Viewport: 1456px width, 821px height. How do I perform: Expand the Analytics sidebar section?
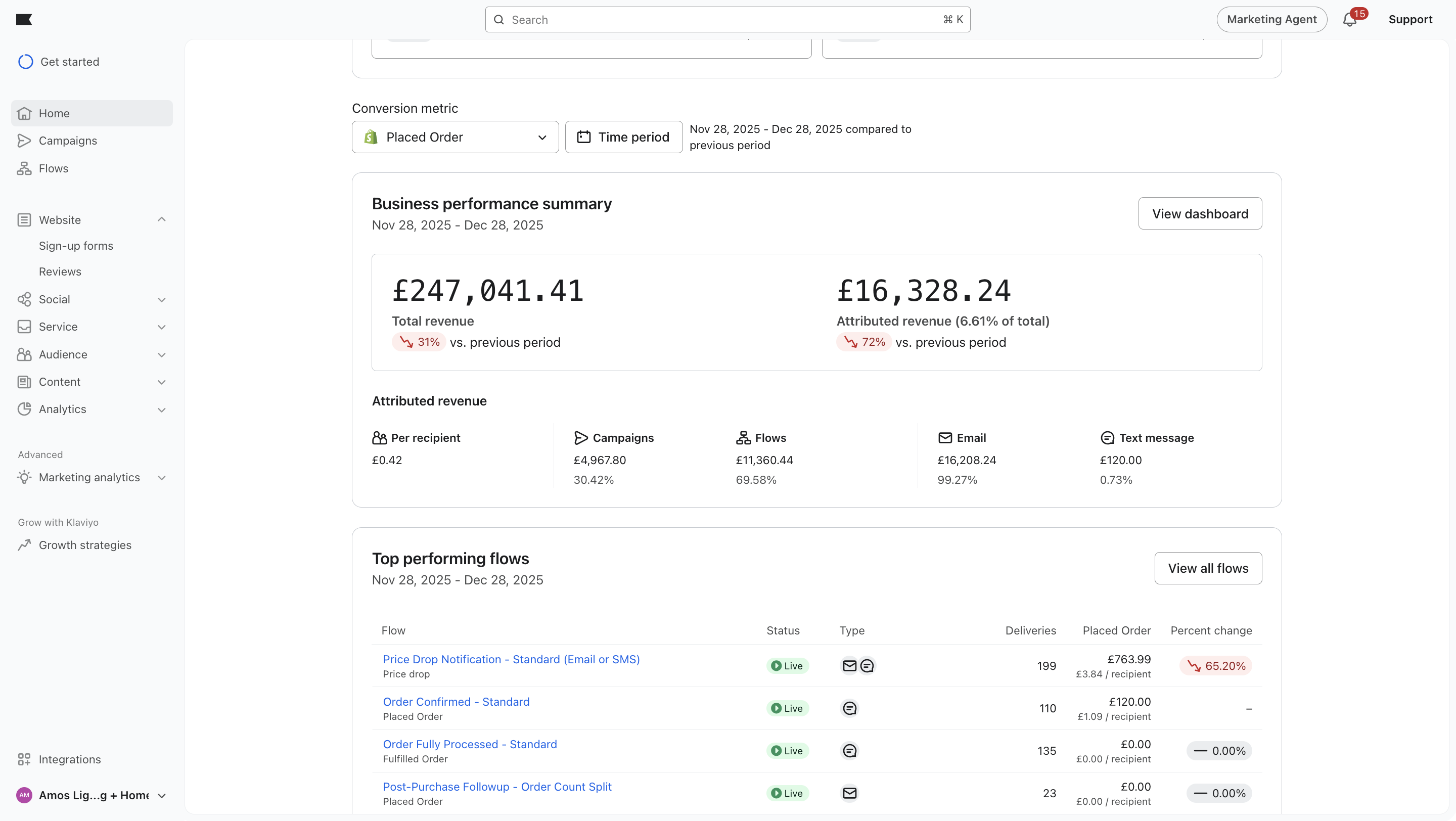click(x=162, y=409)
